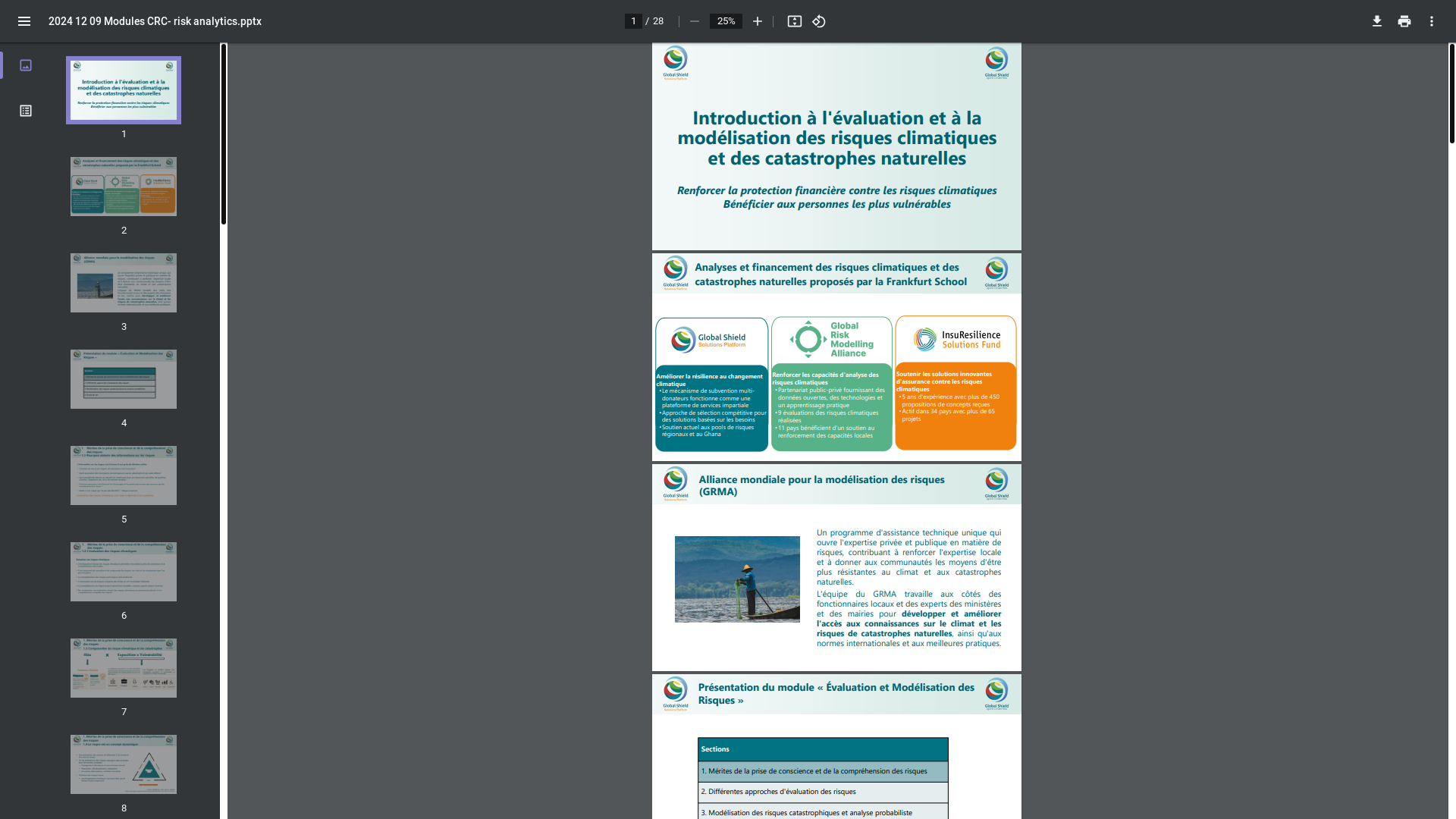Click the Global Risk Modelling Alliance logo
Screen dimensions: 1456x819
[x=831, y=339]
